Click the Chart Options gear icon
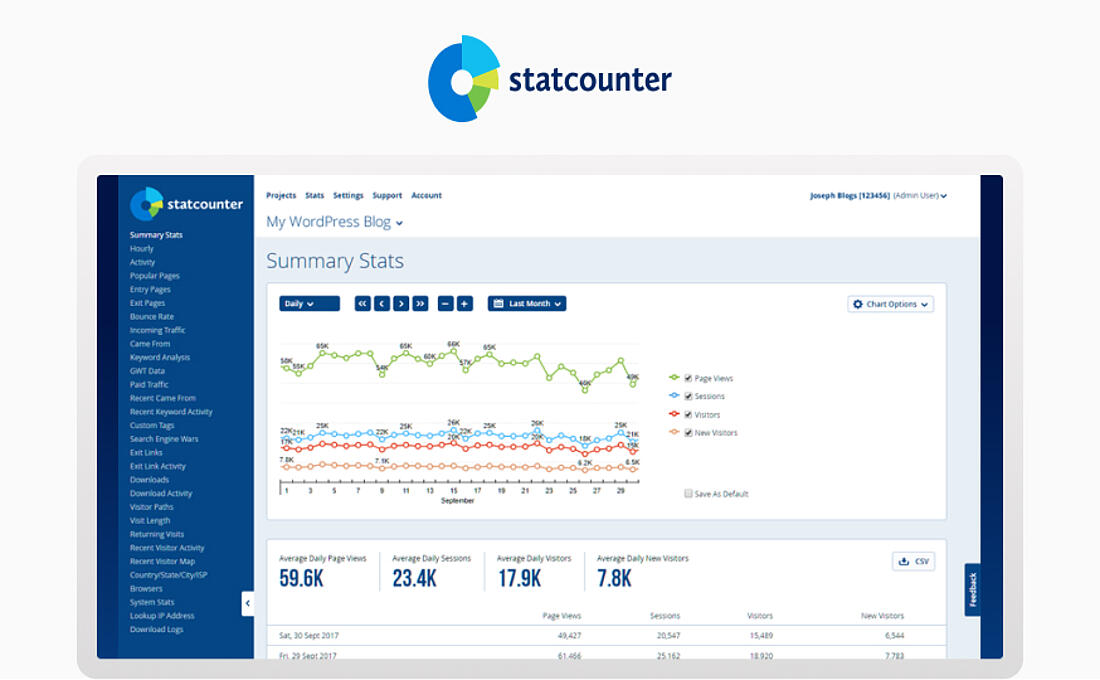This screenshot has height=680, width=1100. [858, 305]
